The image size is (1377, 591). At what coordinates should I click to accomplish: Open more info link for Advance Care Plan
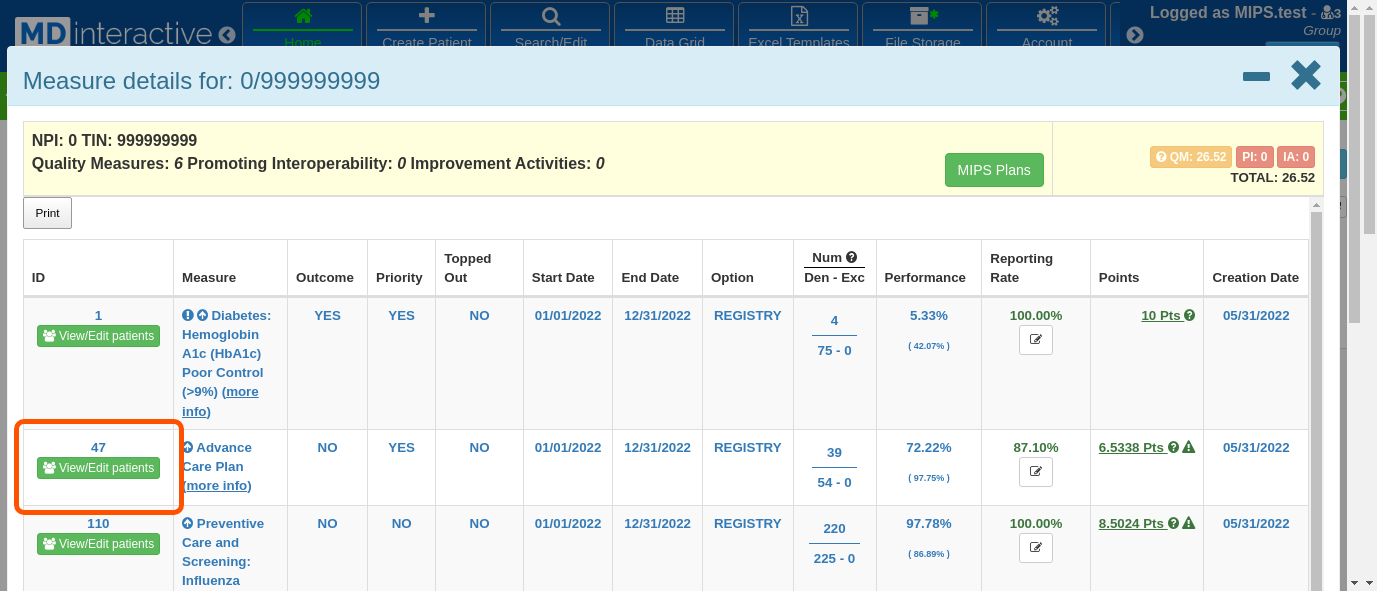[x=218, y=486]
